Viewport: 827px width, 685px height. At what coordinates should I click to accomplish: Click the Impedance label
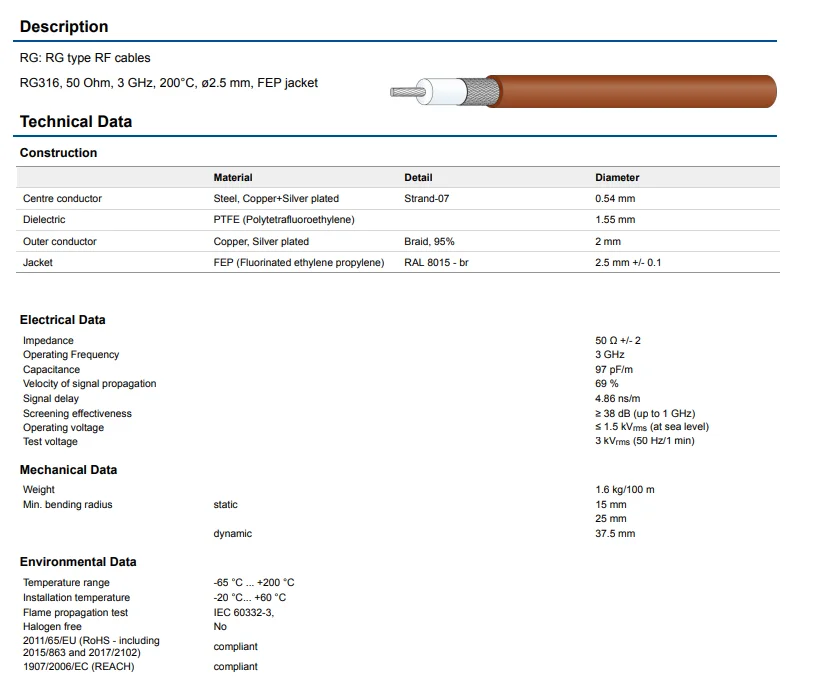(48, 340)
